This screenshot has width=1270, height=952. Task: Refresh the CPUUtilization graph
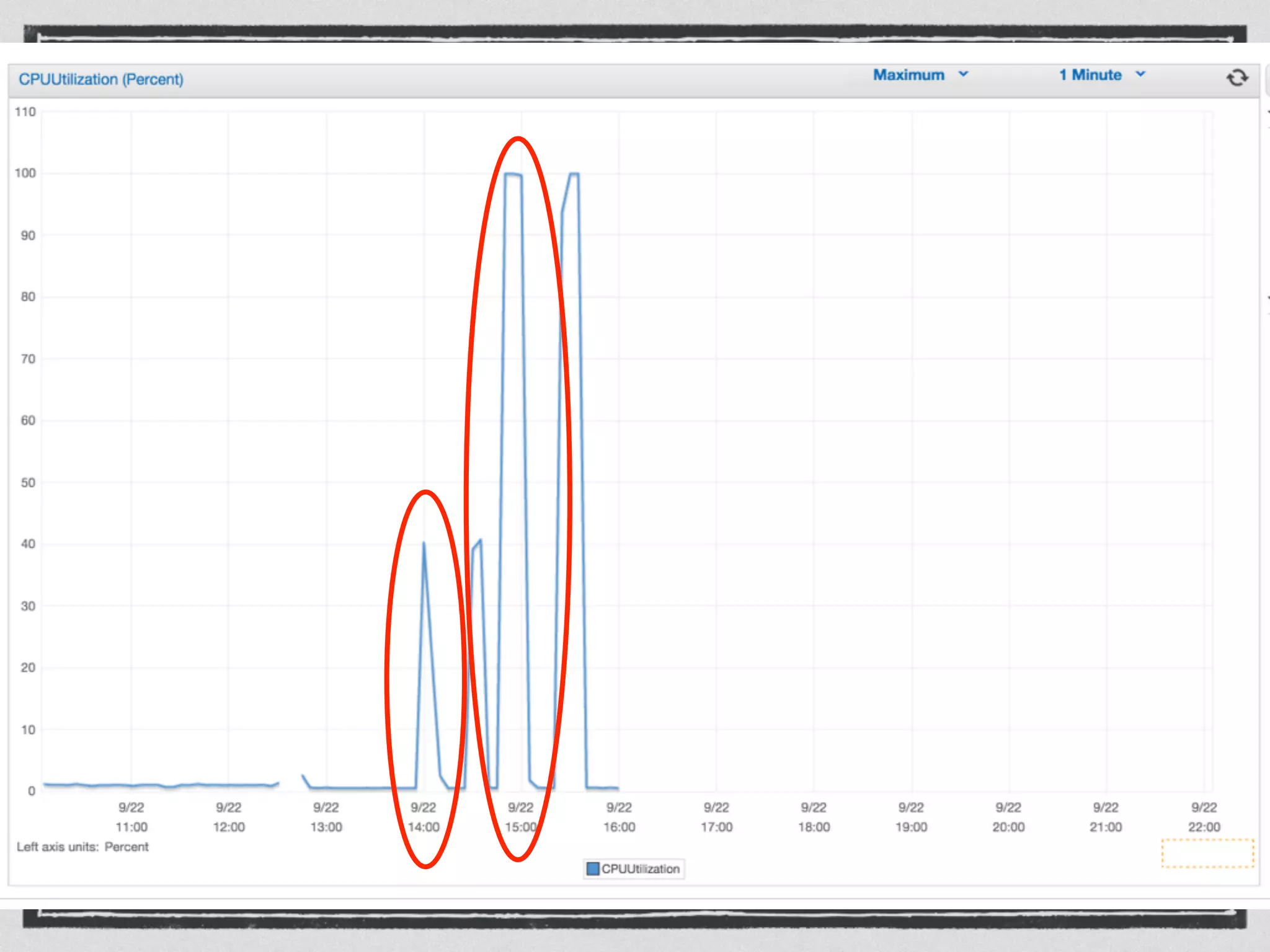1237,77
